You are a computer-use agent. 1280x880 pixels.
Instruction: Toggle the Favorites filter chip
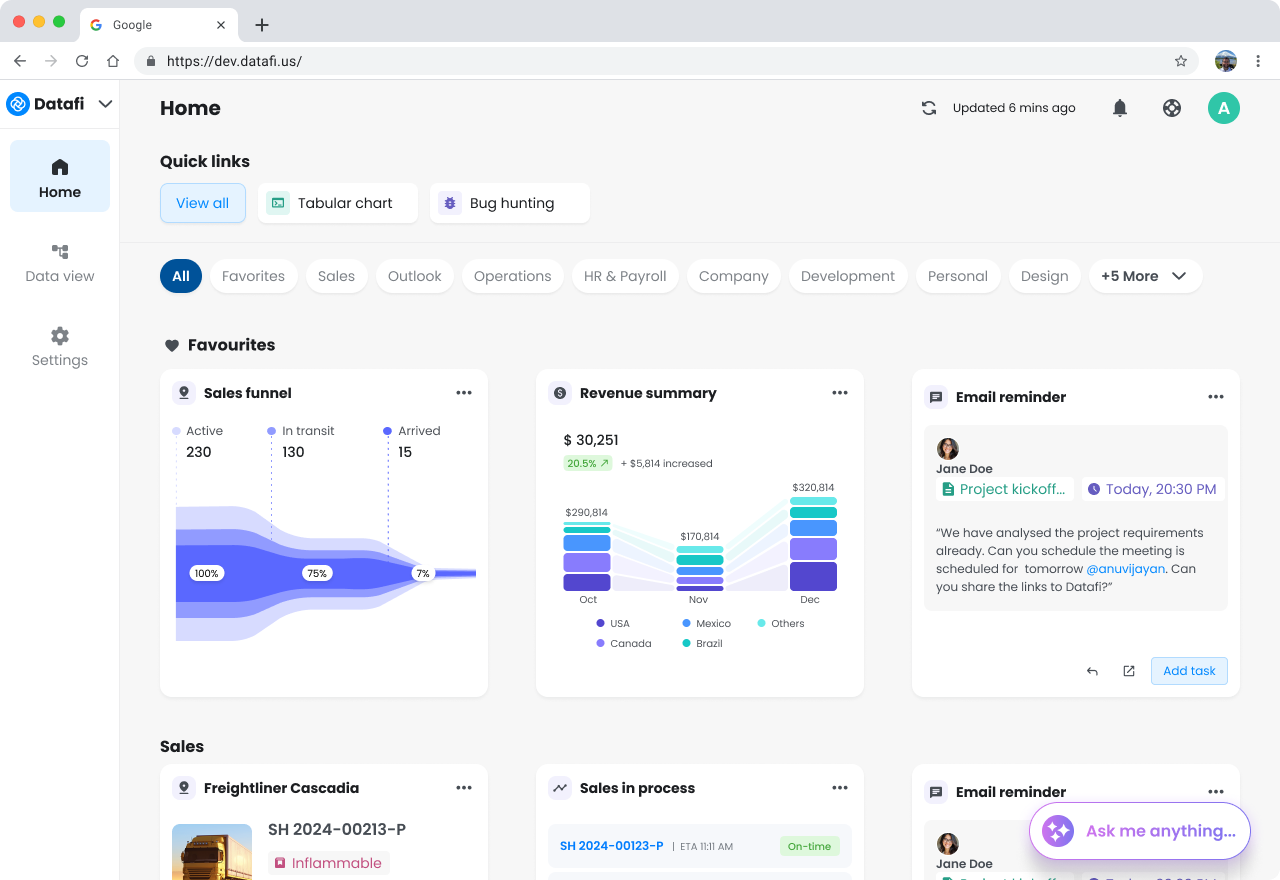point(253,276)
